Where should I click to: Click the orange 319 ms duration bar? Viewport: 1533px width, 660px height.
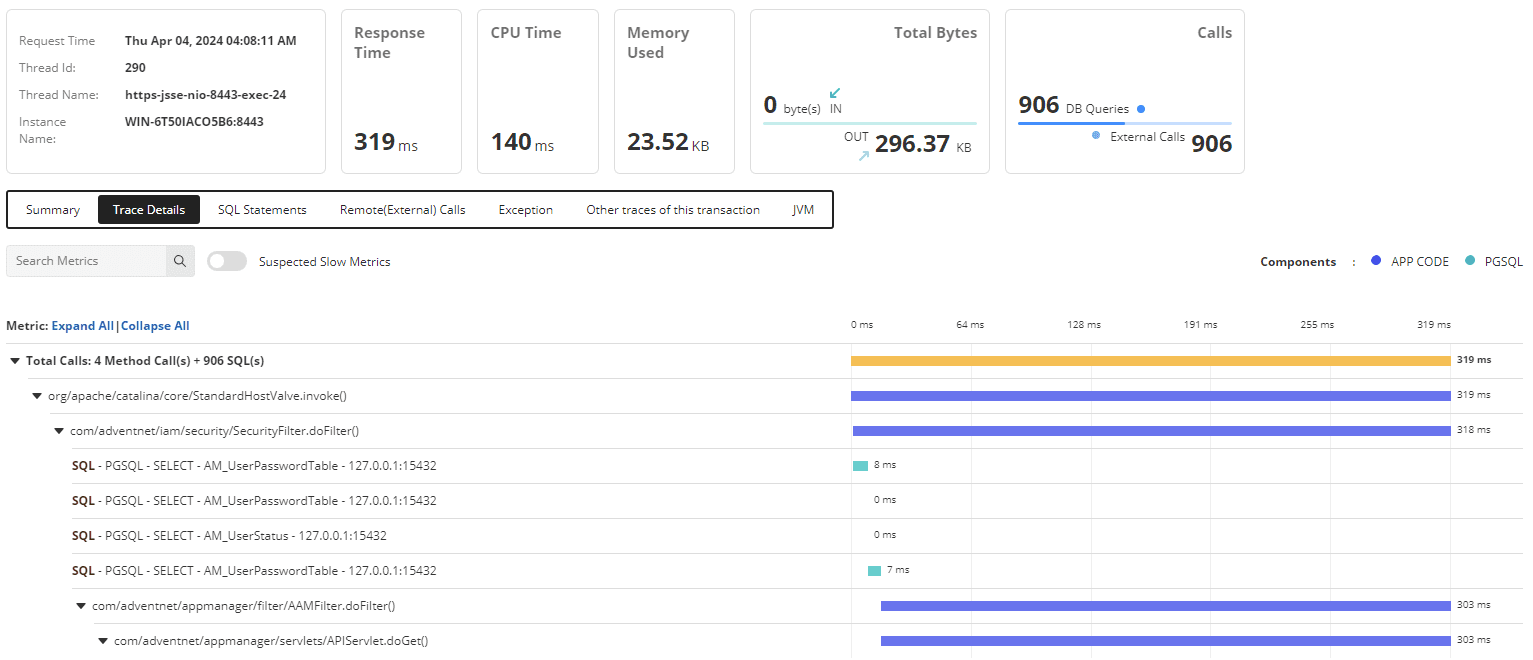(1150, 359)
